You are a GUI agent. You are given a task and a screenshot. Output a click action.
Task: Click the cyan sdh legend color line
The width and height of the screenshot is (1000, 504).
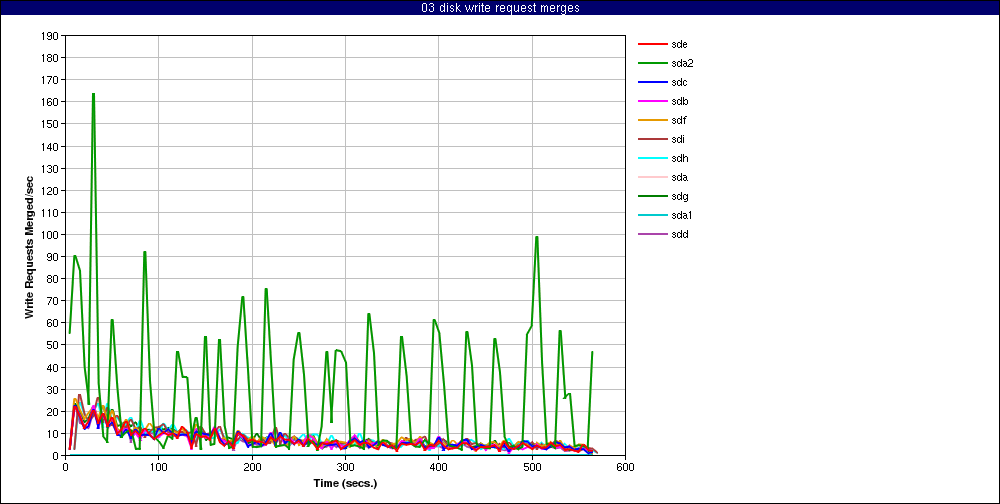(652, 158)
